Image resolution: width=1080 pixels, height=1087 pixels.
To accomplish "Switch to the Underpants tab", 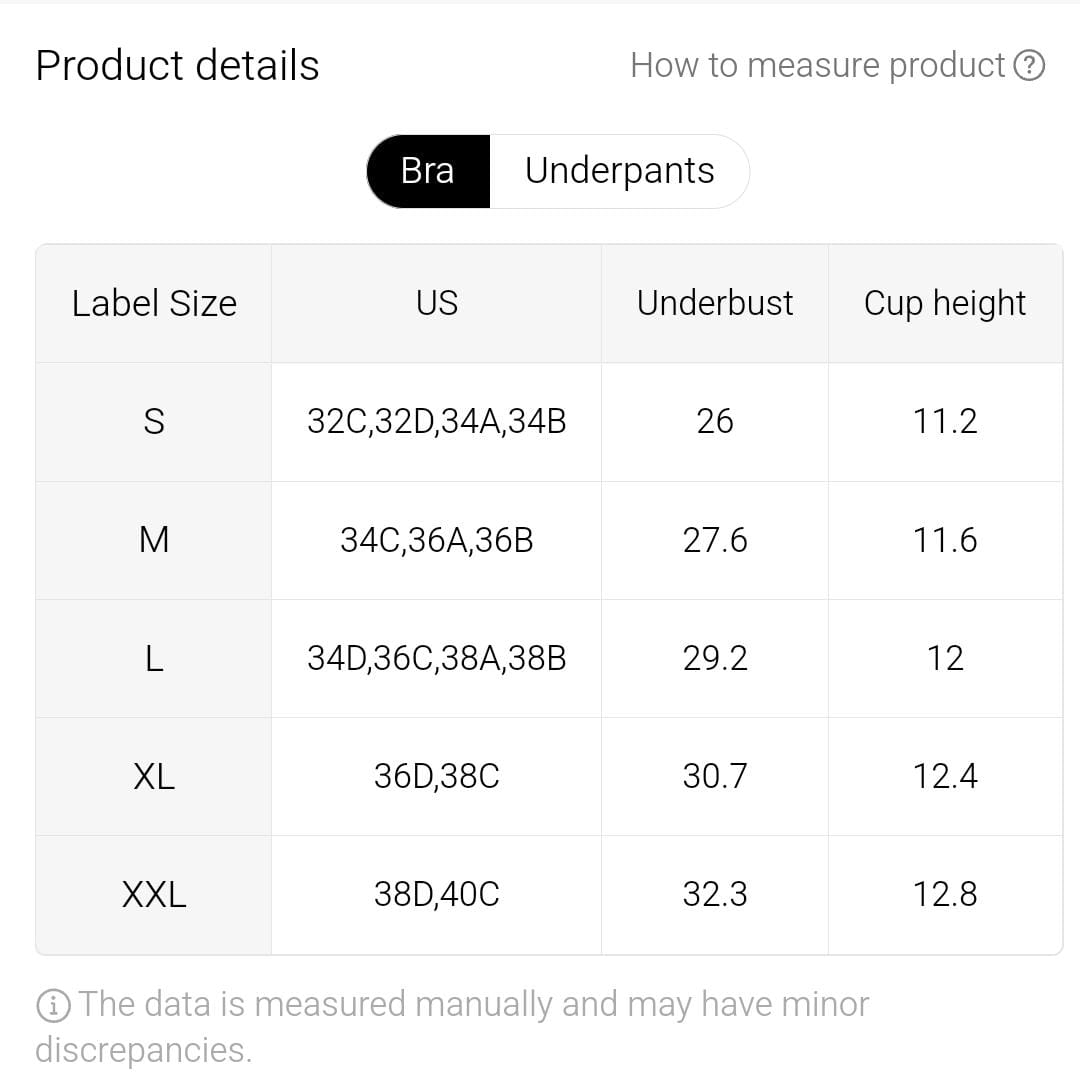I will click(x=619, y=171).
